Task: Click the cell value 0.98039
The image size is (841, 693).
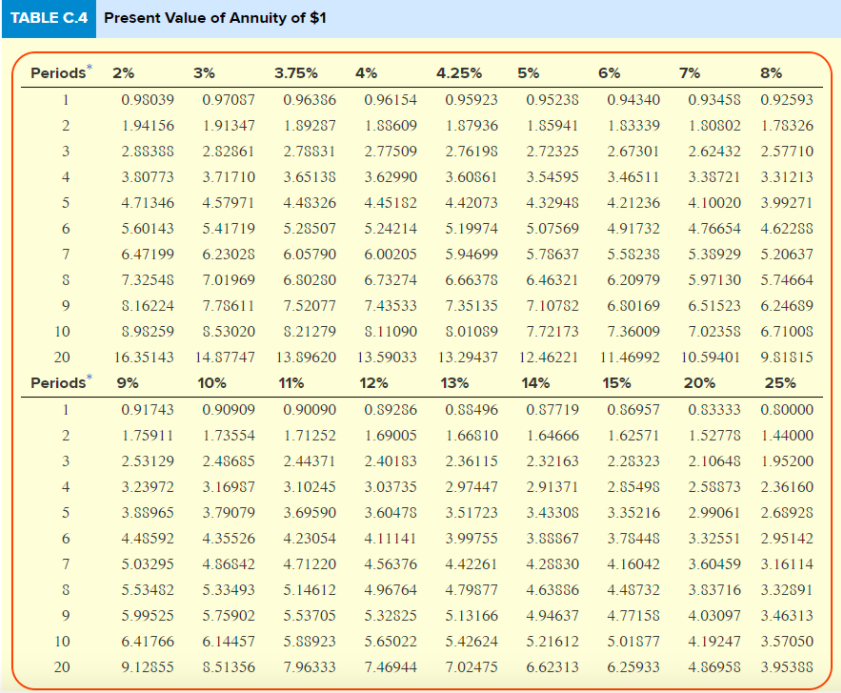Action: coord(147,100)
